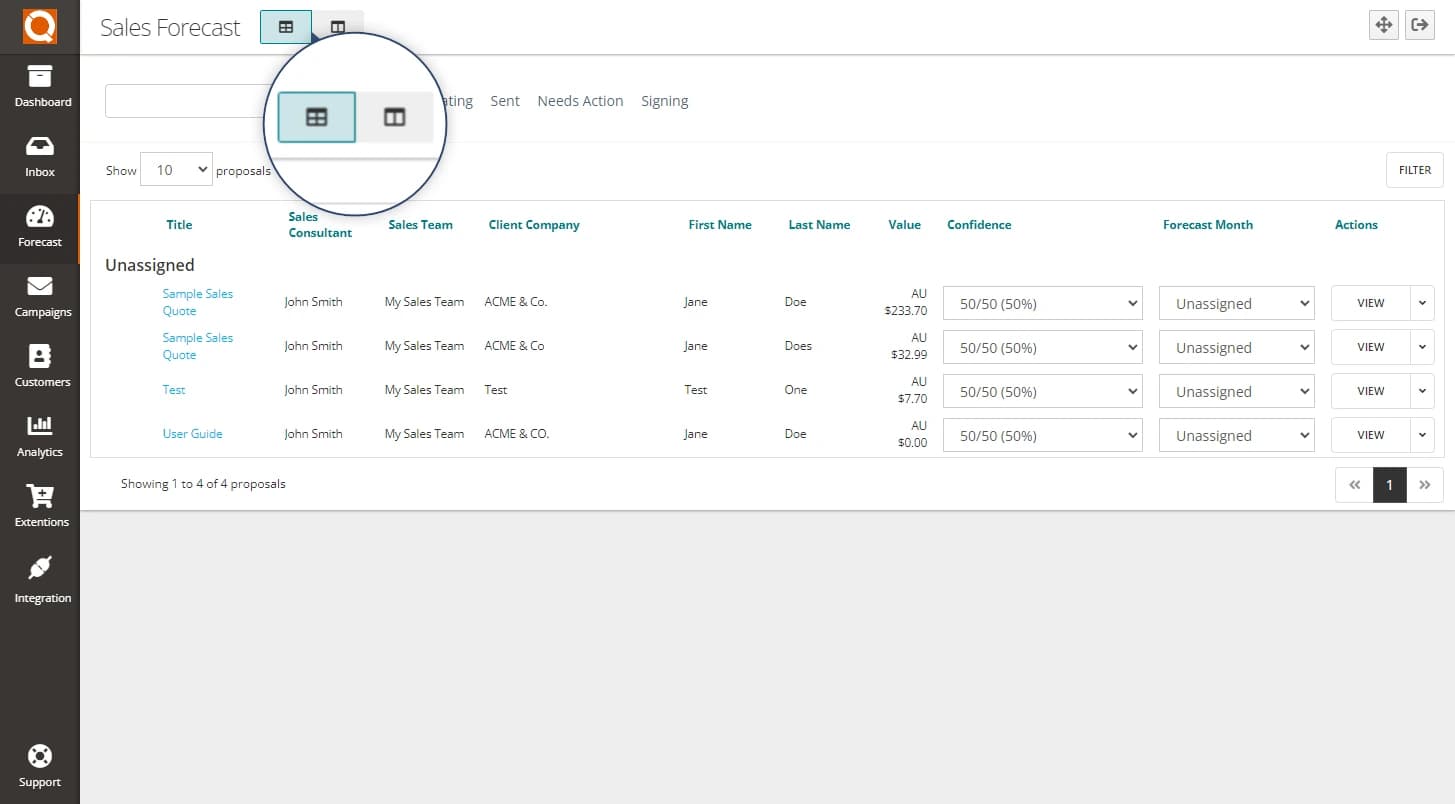
Task: Click the move/reorder icon at top right
Action: [1383, 25]
